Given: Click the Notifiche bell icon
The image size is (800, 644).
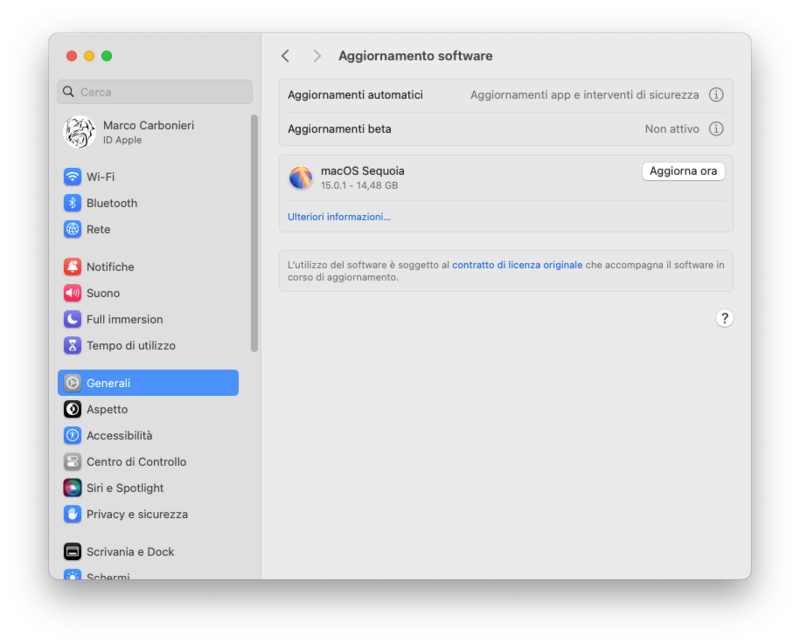Looking at the screenshot, I should coord(72,267).
